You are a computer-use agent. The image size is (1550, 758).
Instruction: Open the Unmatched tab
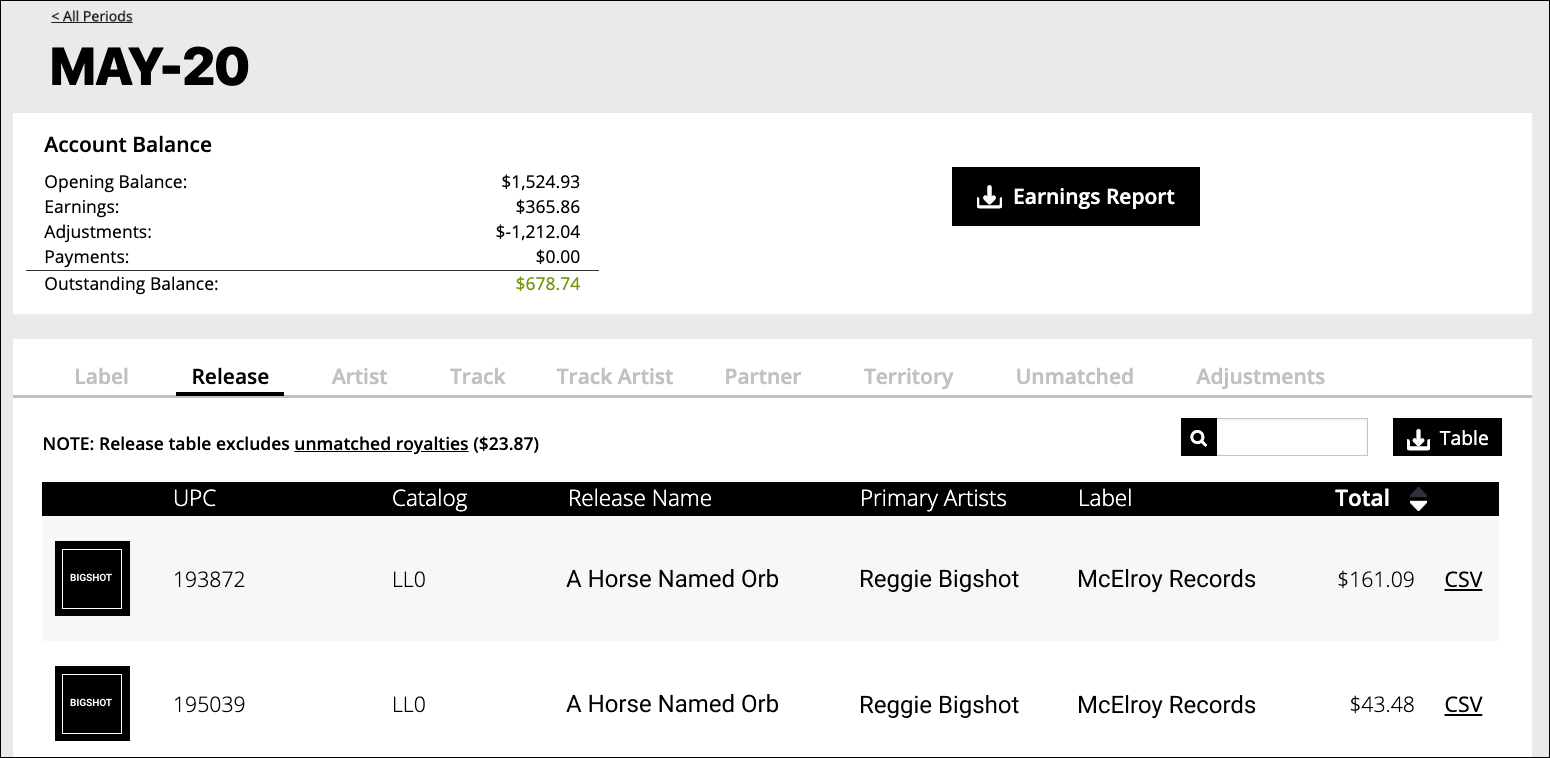pyautogui.click(x=1074, y=377)
